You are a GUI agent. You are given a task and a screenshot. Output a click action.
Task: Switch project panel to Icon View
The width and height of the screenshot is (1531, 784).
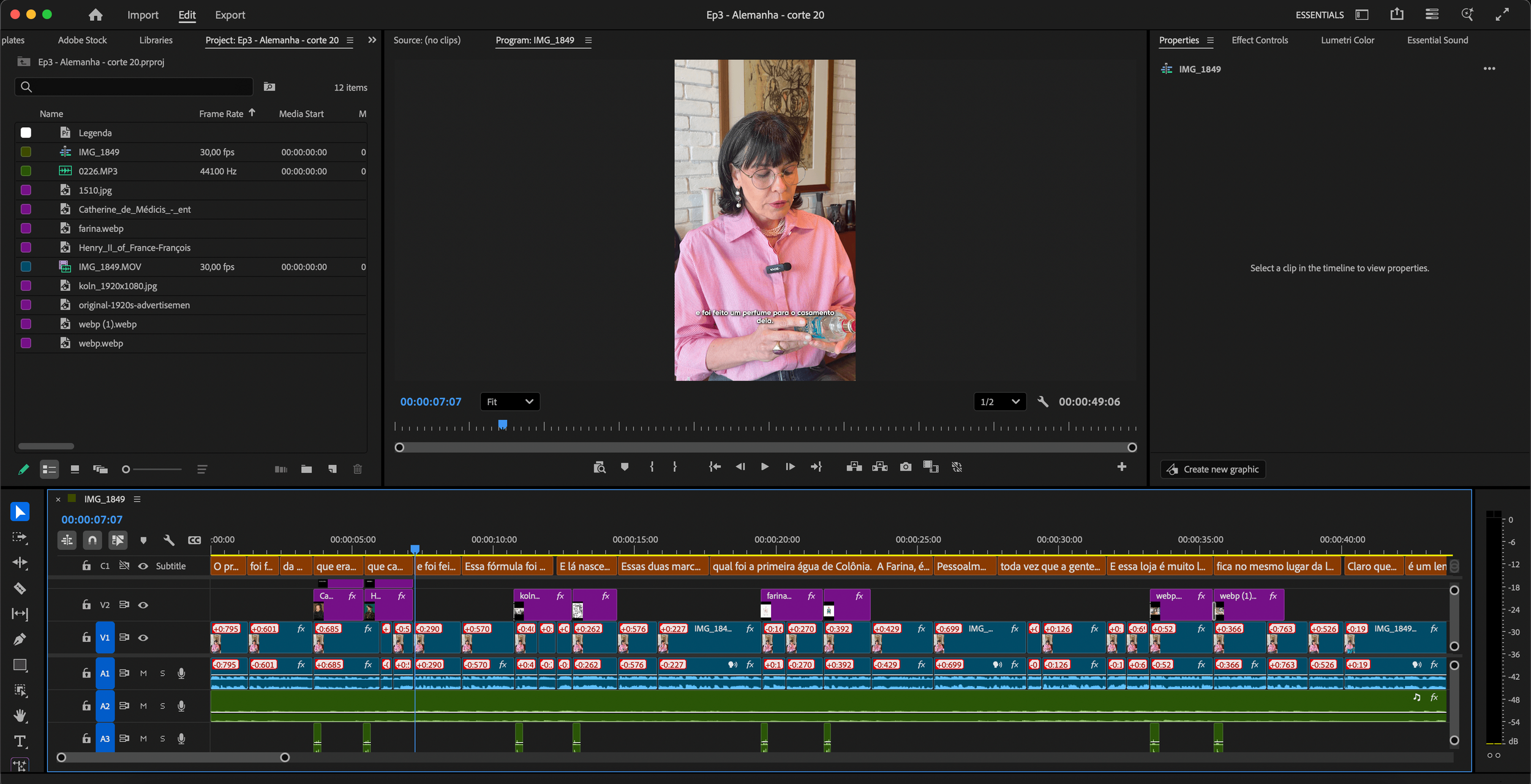tap(75, 469)
